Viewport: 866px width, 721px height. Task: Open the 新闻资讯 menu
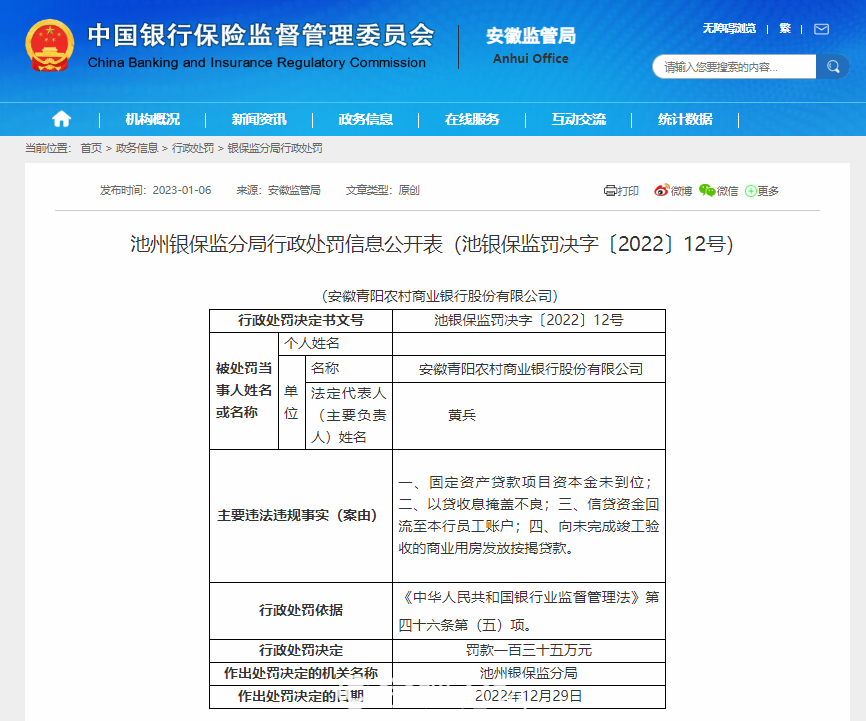tap(259, 119)
